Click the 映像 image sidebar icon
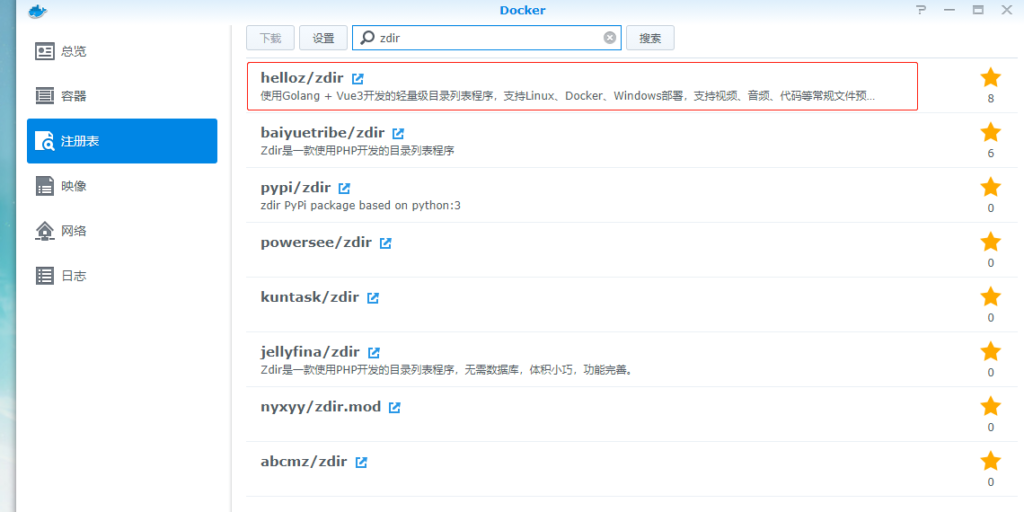The width and height of the screenshot is (1024, 512). (44, 186)
